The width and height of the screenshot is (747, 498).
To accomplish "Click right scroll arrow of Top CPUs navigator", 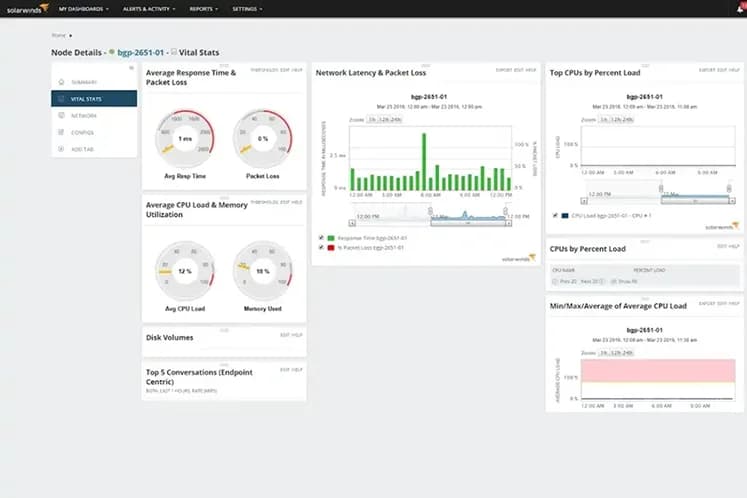I will click(x=732, y=201).
